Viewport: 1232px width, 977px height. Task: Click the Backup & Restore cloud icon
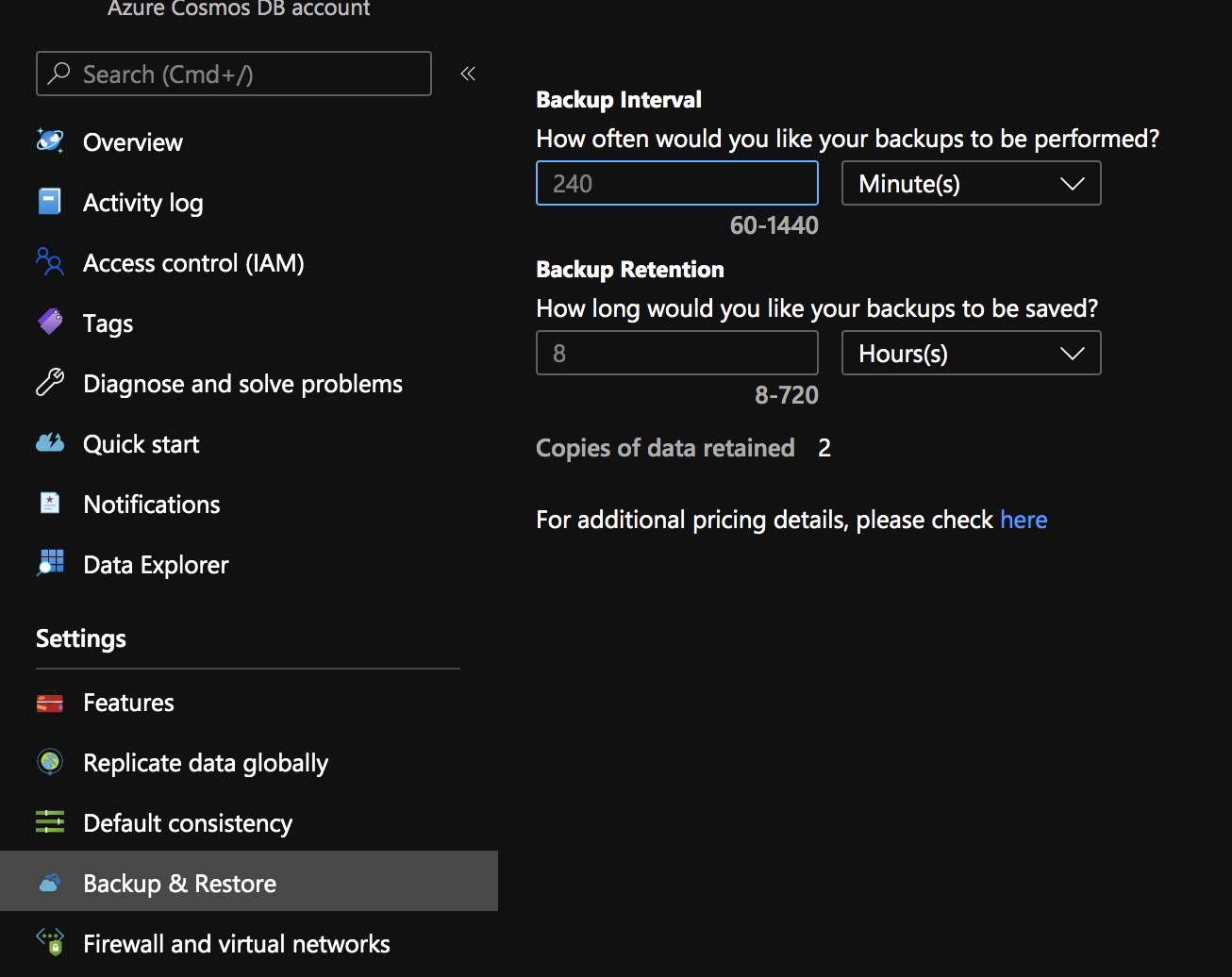[50, 883]
